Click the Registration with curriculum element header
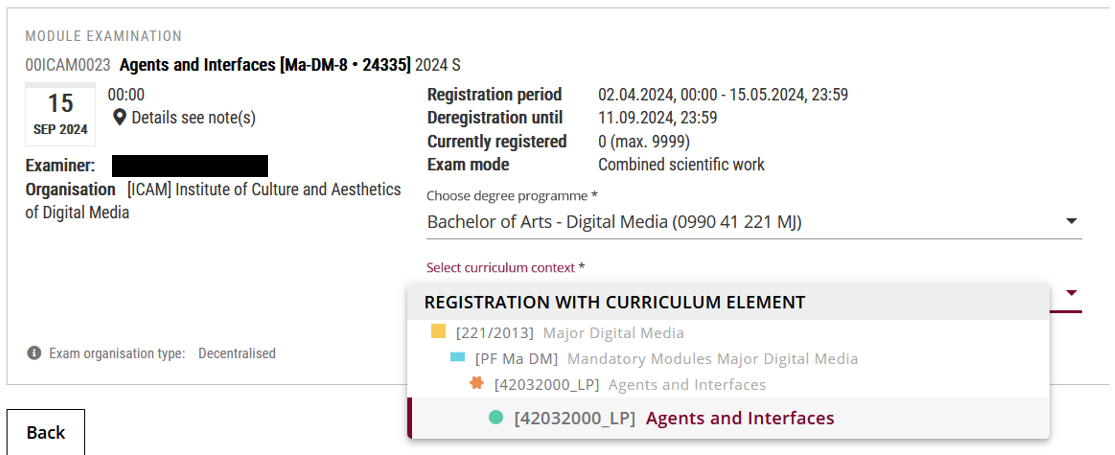Screen dimensions: 1115x455 pos(614,302)
